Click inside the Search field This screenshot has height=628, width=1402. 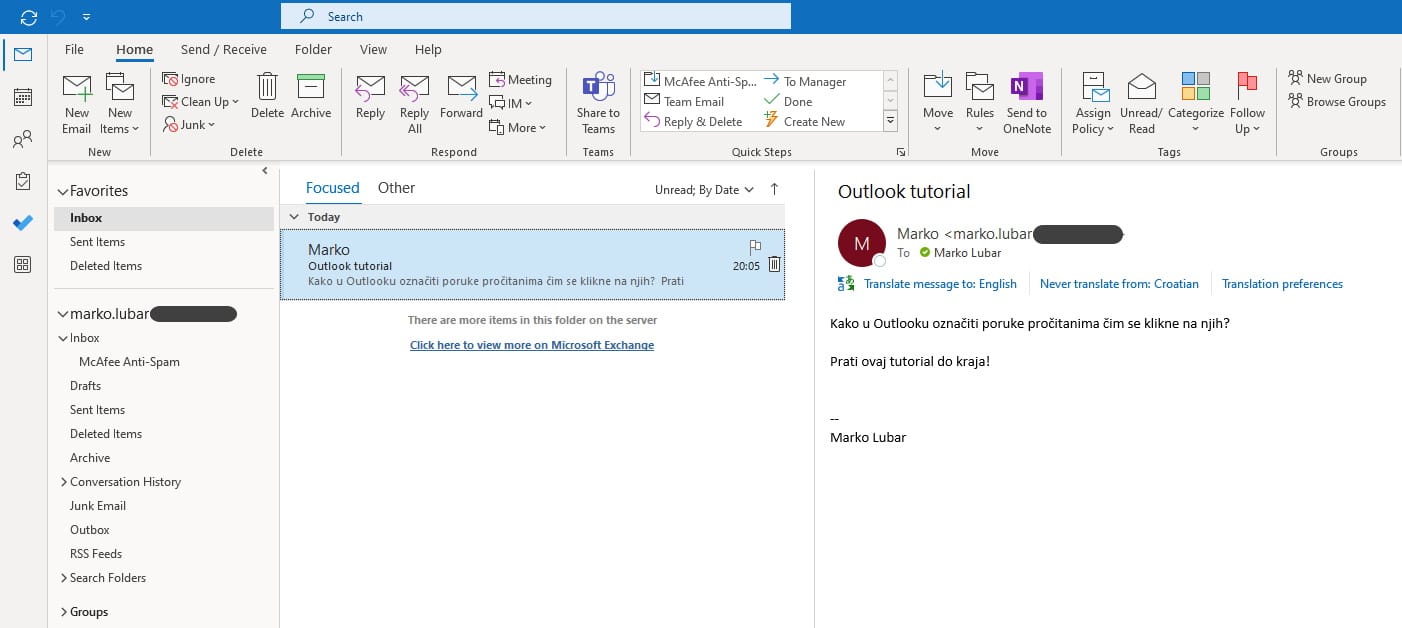pyautogui.click(x=535, y=16)
